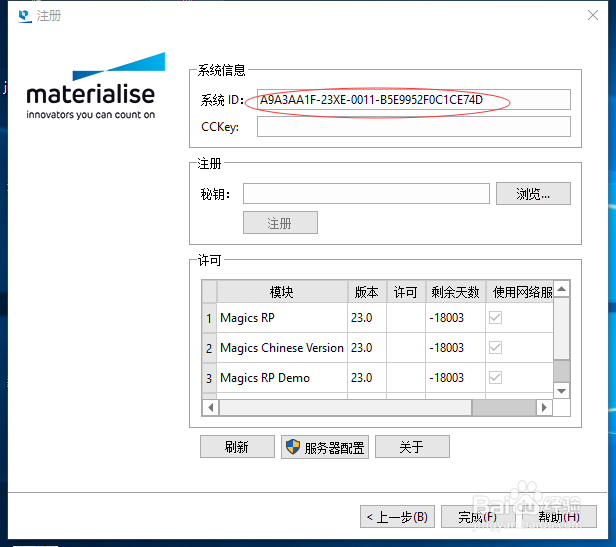Toggle network checkbox for Magics Chinese Version

point(495,347)
